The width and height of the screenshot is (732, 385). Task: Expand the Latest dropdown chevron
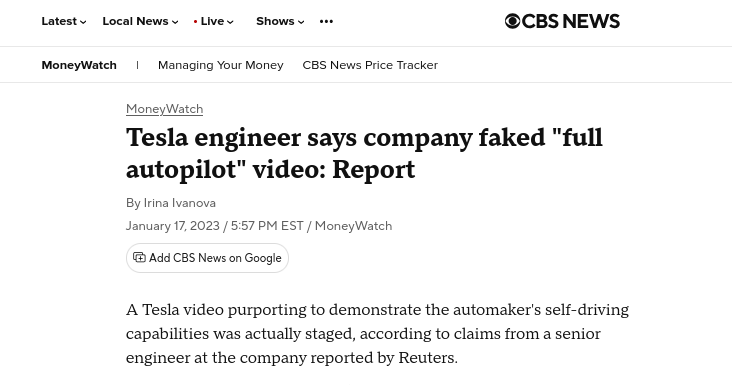tap(83, 22)
